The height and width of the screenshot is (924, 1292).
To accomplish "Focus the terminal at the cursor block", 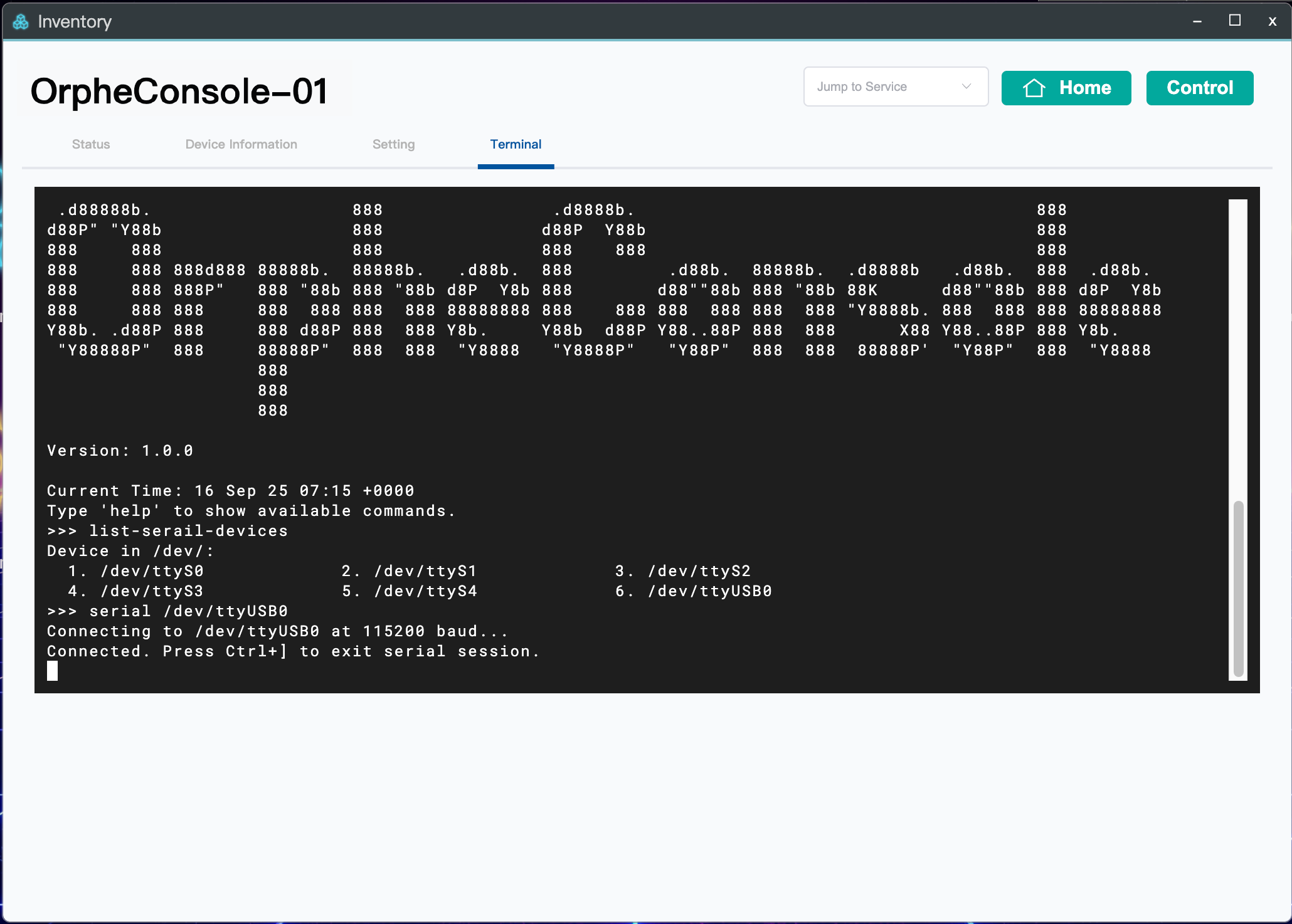I will coord(53,671).
